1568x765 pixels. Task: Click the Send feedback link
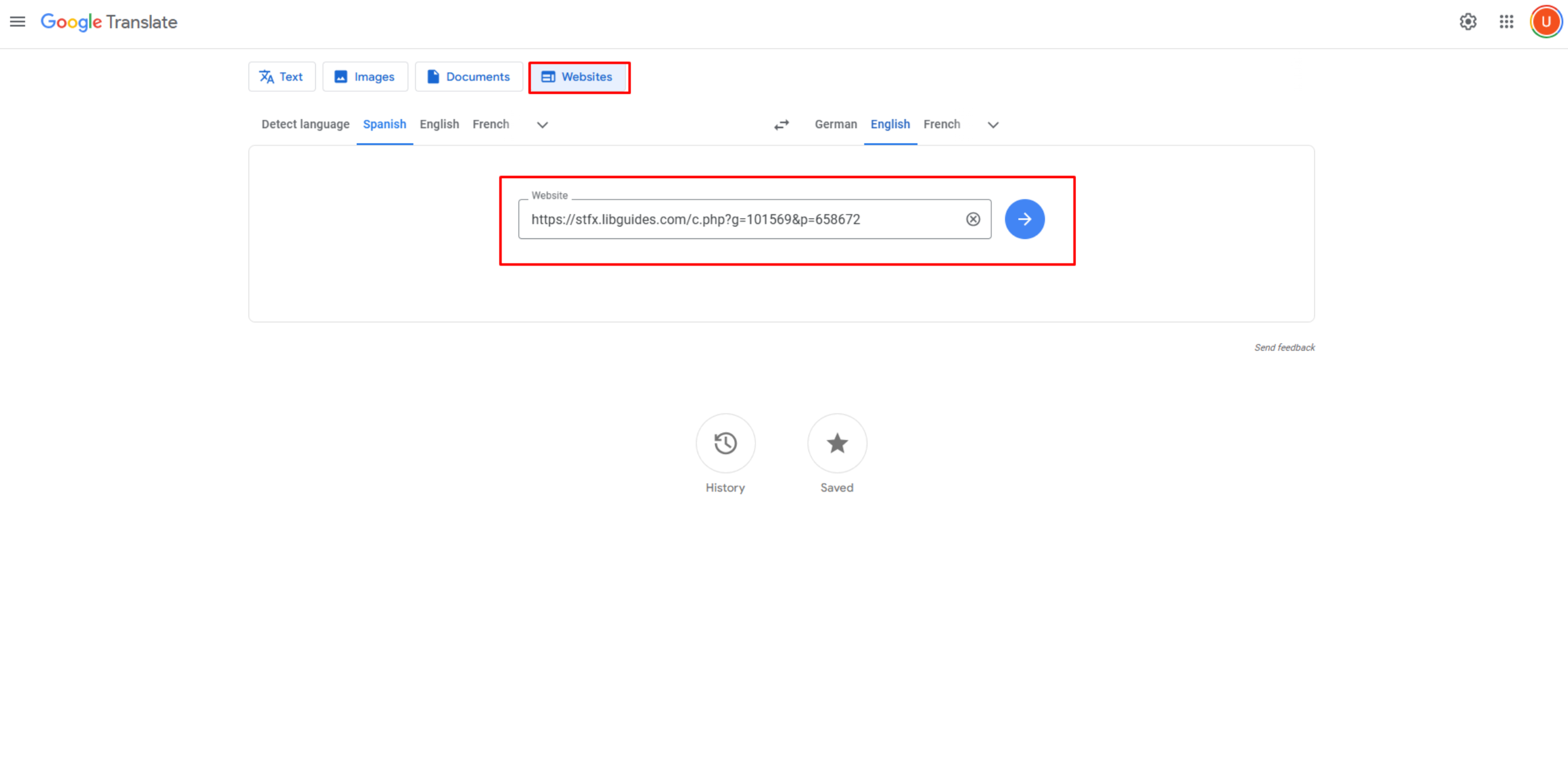pos(1284,347)
